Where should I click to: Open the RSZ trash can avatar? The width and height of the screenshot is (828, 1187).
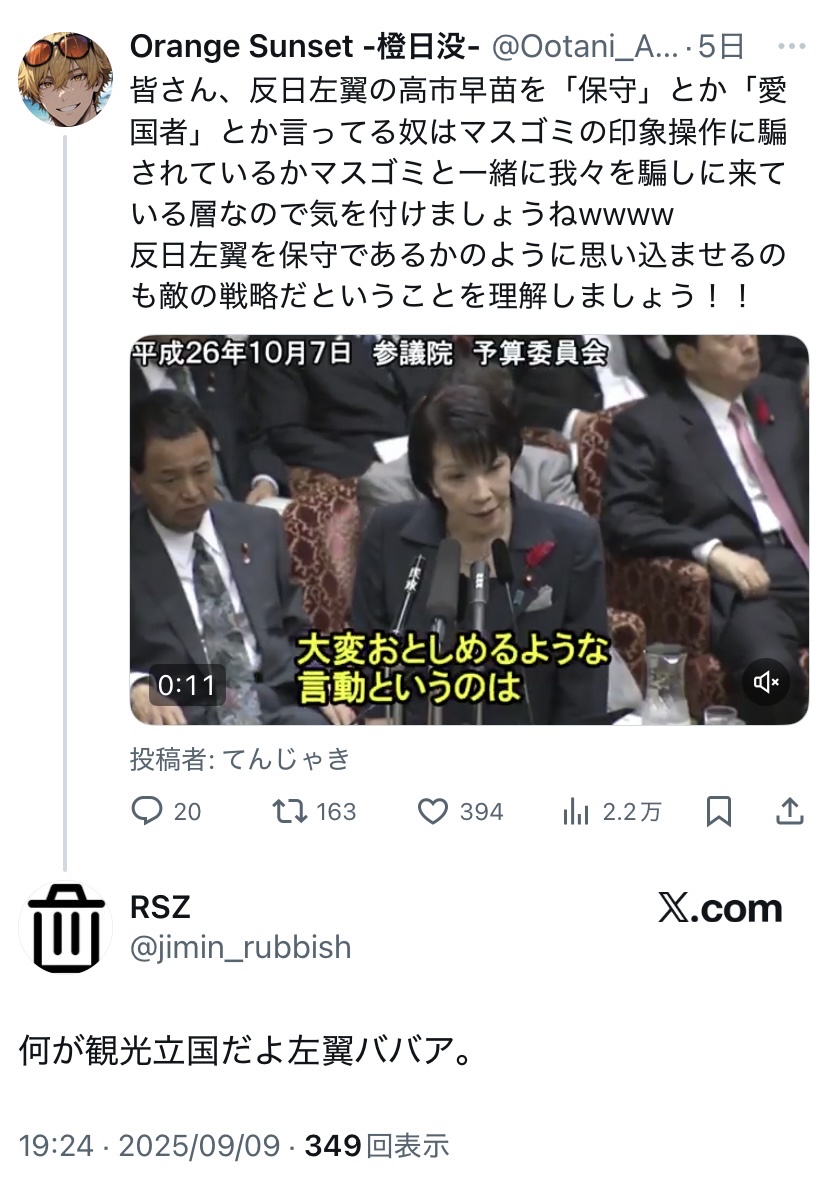(65, 928)
